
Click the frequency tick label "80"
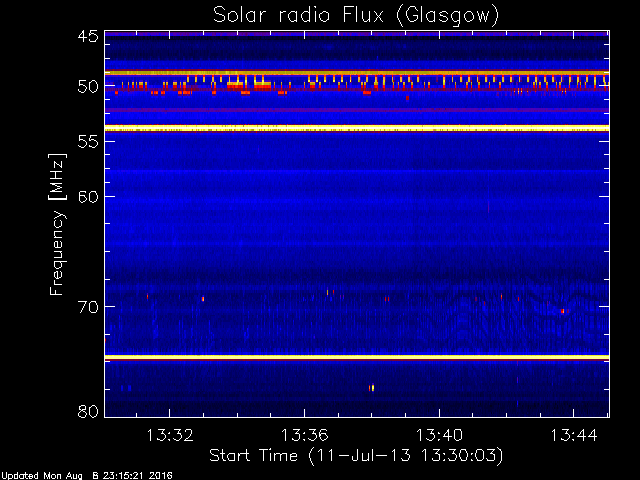coord(88,411)
